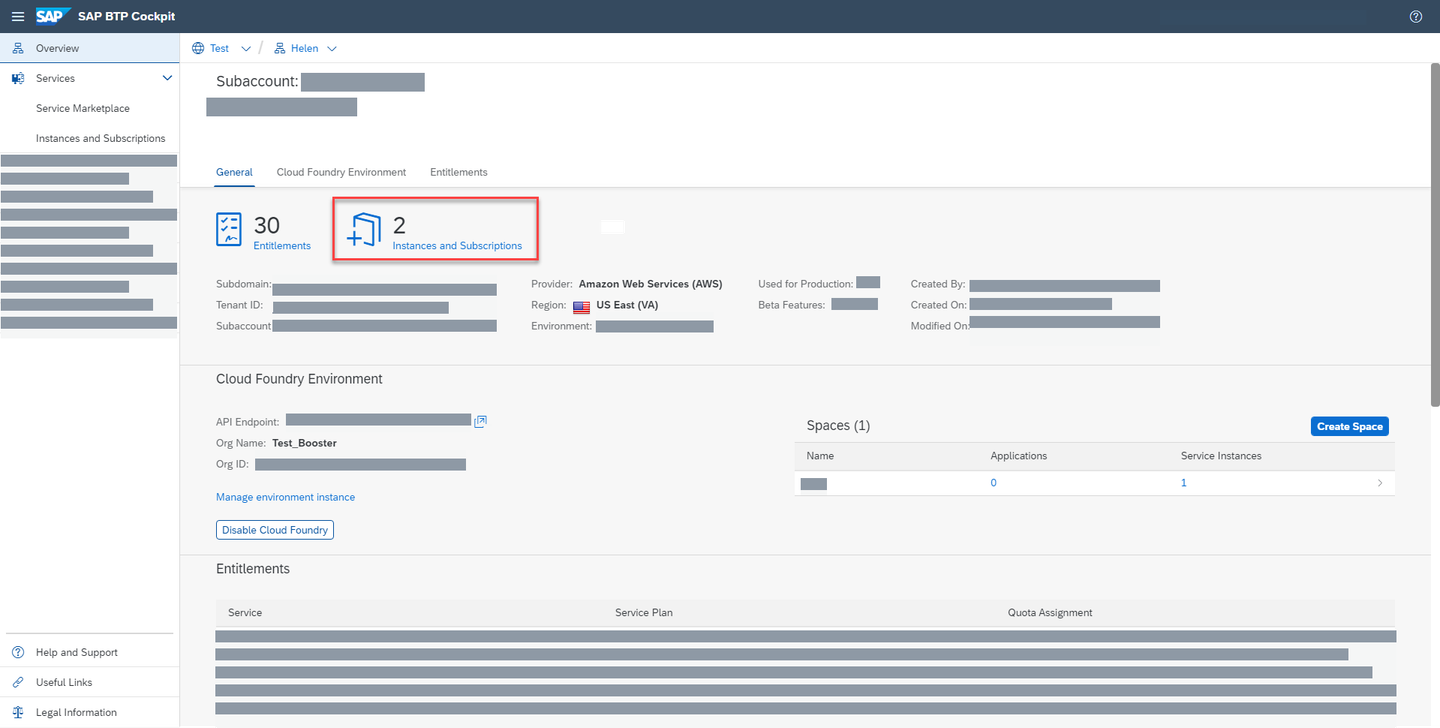Switch to the Cloud Foundry Environment tab
This screenshot has width=1440, height=728.
tap(341, 172)
